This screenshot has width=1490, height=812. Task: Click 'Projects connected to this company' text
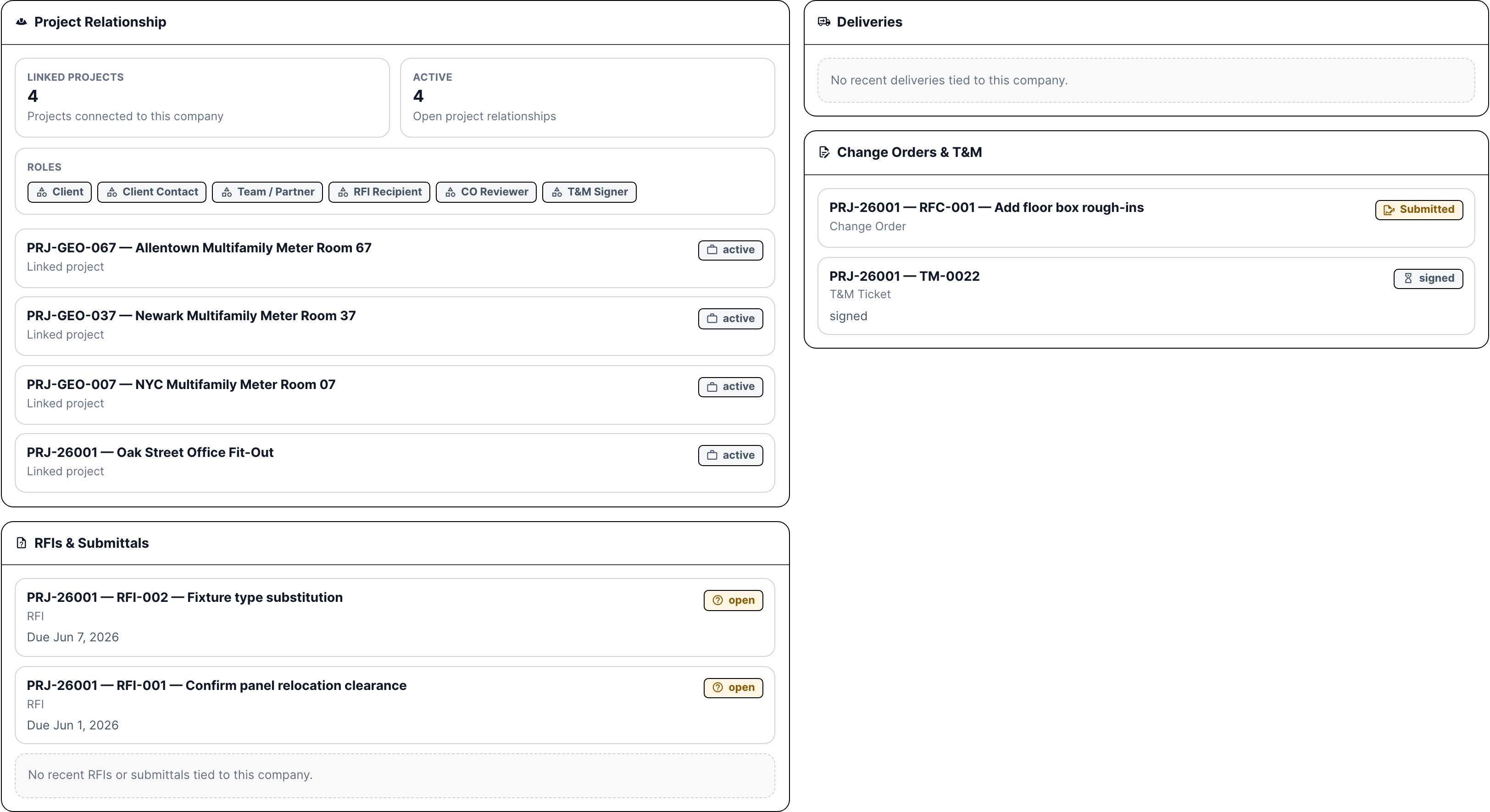click(125, 116)
